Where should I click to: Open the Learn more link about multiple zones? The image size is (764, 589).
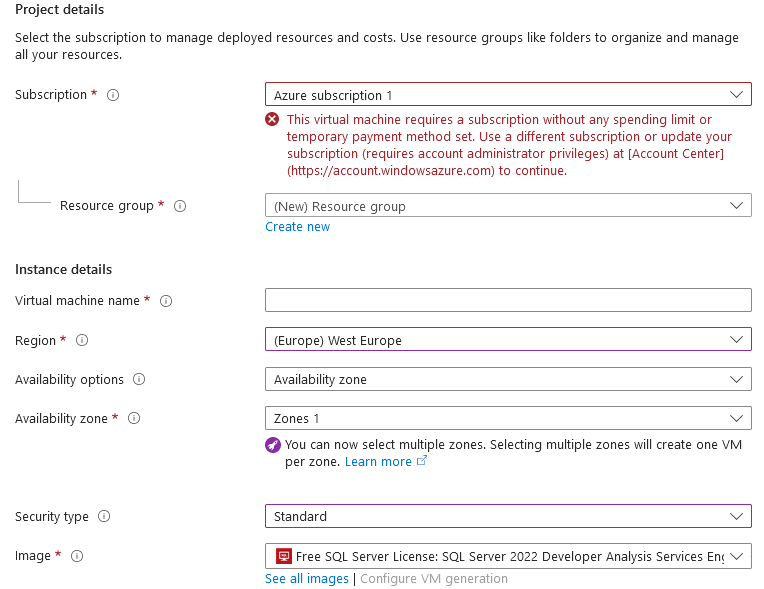tap(378, 462)
